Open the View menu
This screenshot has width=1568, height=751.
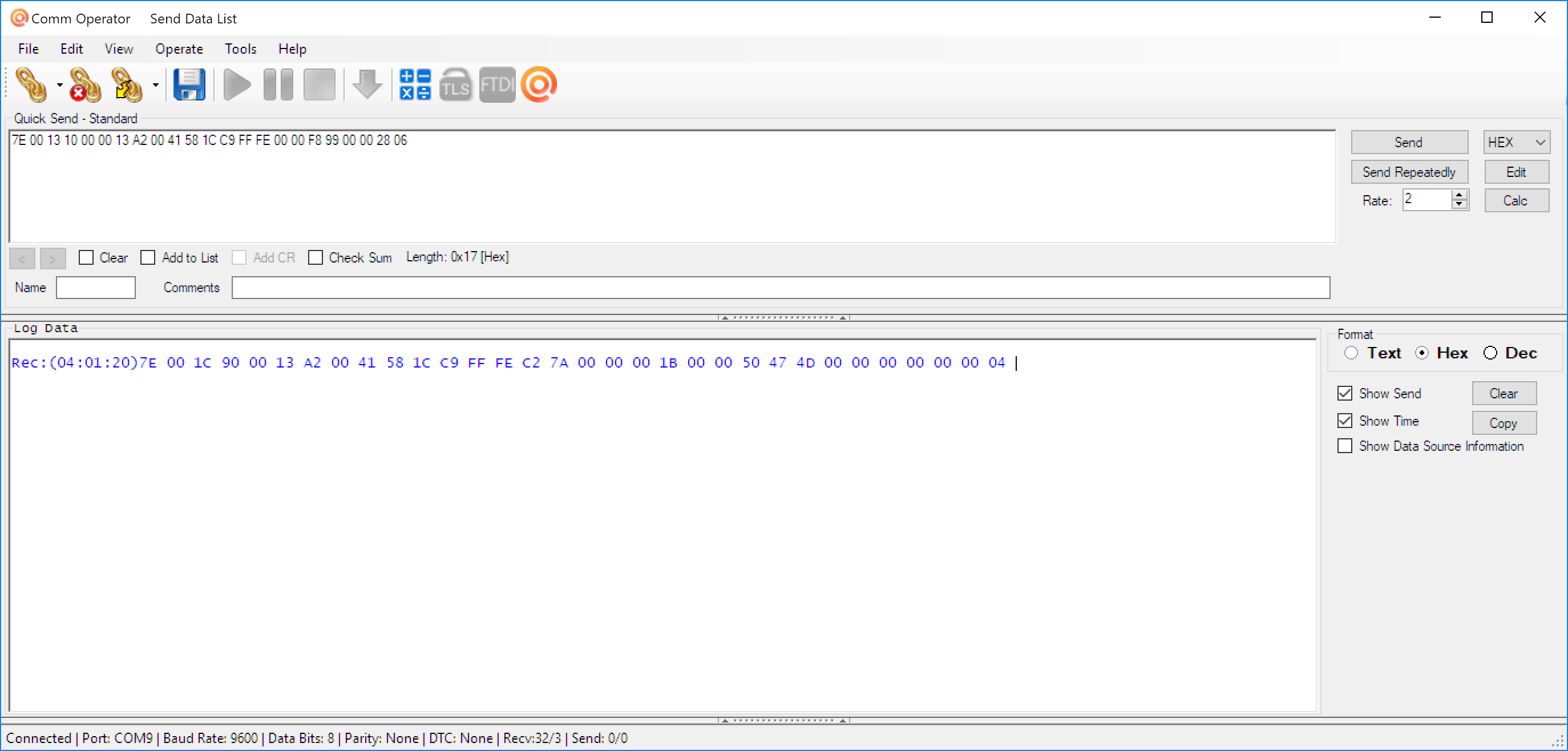(x=119, y=49)
